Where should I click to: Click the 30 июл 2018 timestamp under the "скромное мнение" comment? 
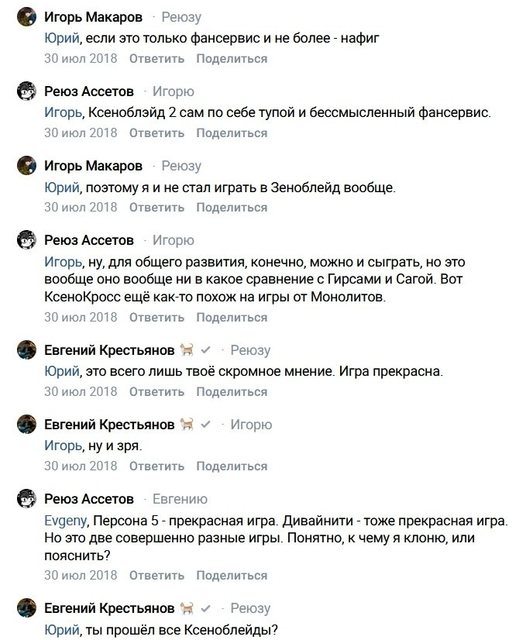tap(81, 392)
